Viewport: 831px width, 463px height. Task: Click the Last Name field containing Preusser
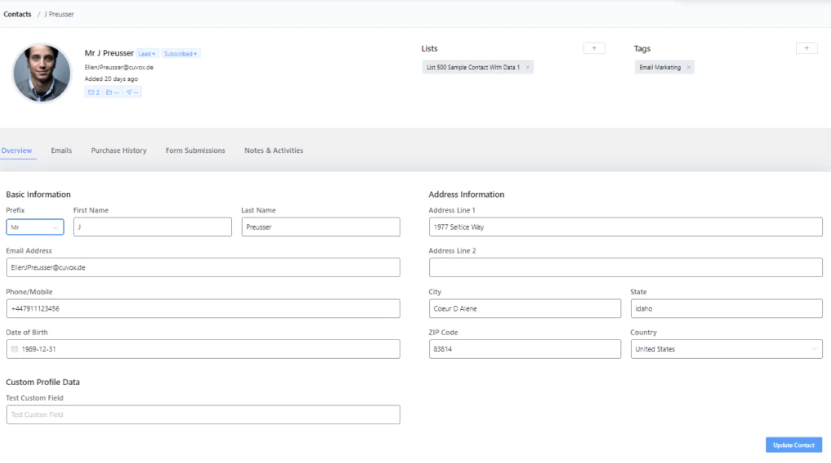321,227
